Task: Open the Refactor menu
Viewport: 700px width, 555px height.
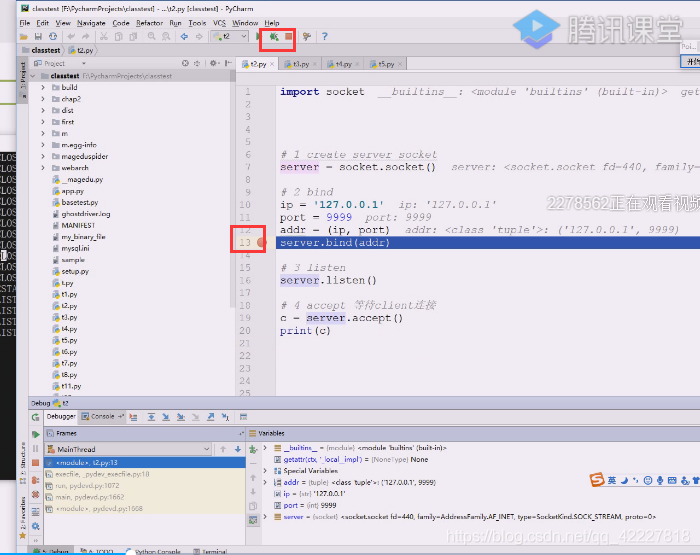Action: (150, 23)
